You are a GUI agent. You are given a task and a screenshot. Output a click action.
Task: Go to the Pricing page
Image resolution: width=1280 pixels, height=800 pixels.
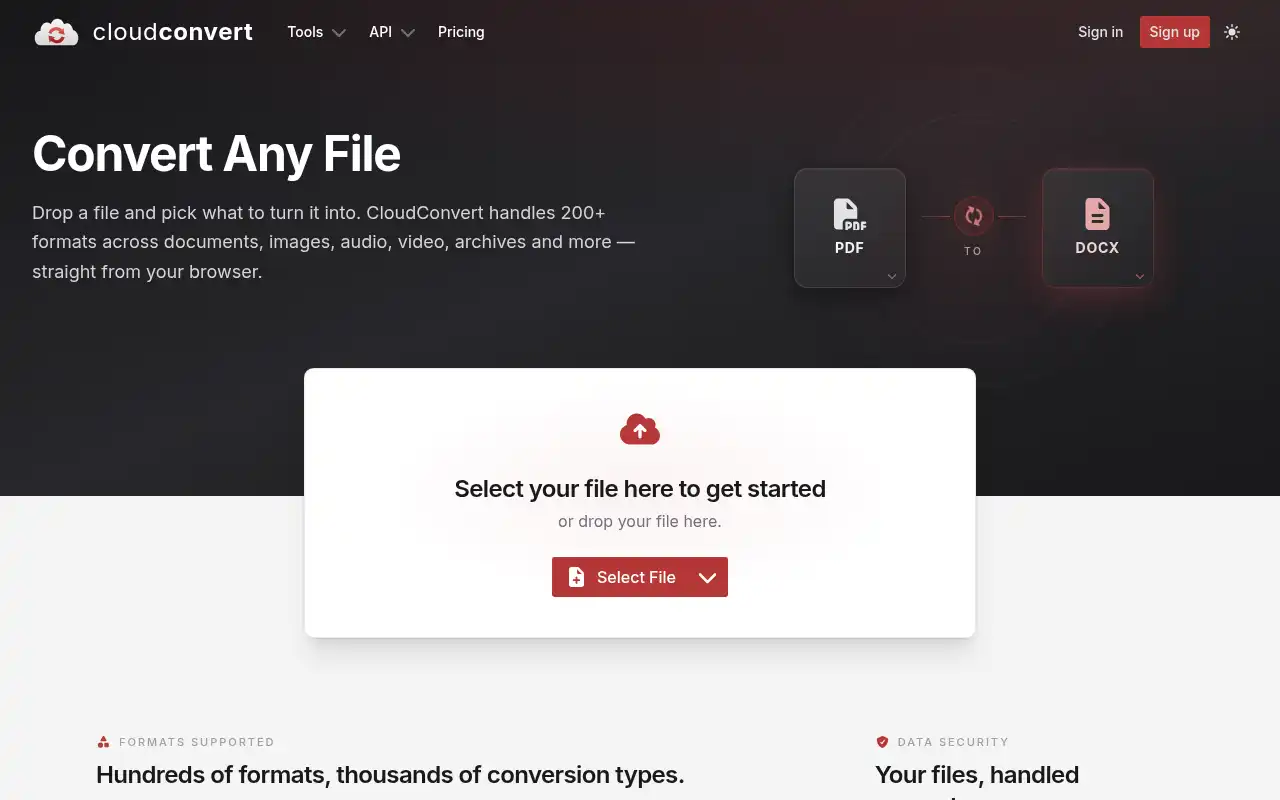coord(461,32)
